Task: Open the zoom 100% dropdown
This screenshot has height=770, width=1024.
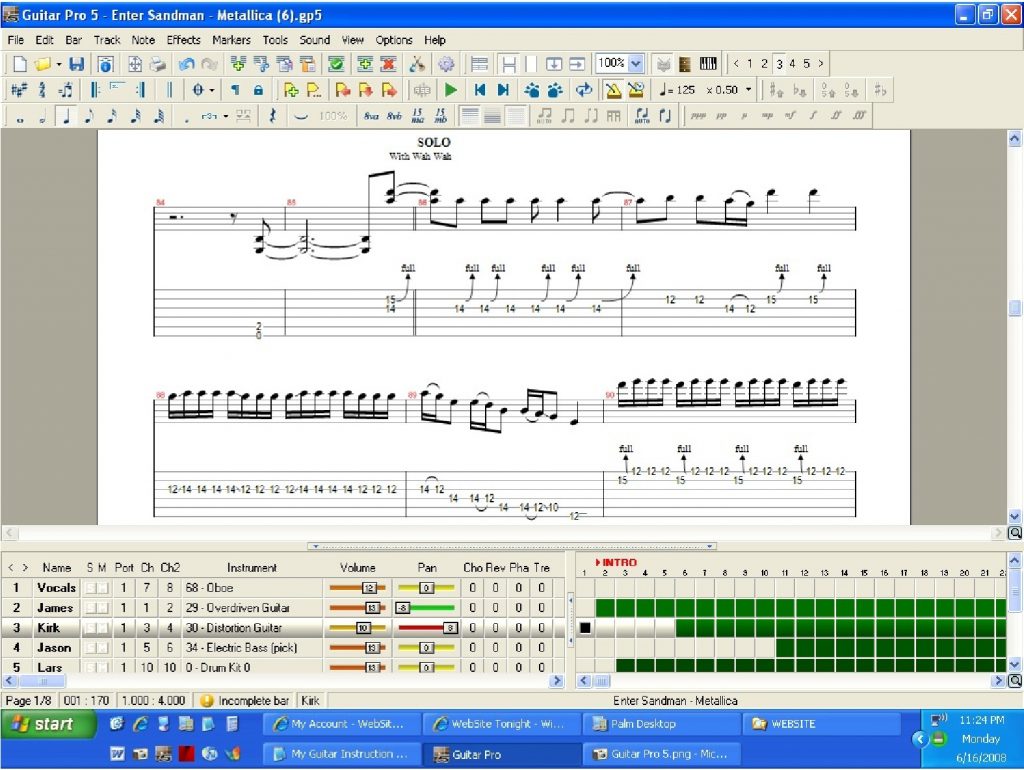Action: [635, 63]
